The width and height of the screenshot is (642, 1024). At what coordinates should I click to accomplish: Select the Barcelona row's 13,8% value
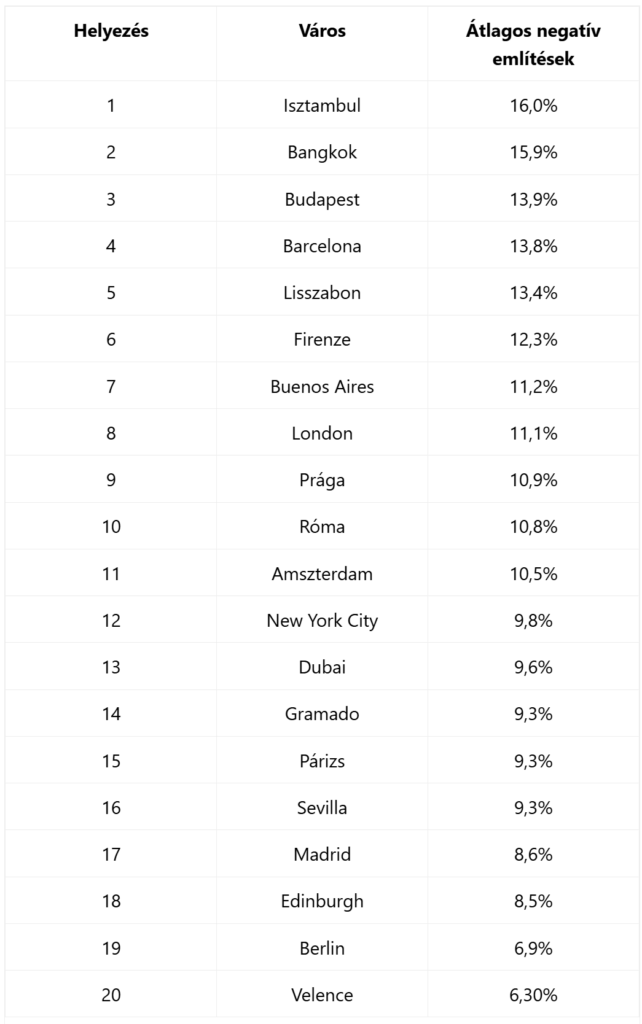pos(533,246)
